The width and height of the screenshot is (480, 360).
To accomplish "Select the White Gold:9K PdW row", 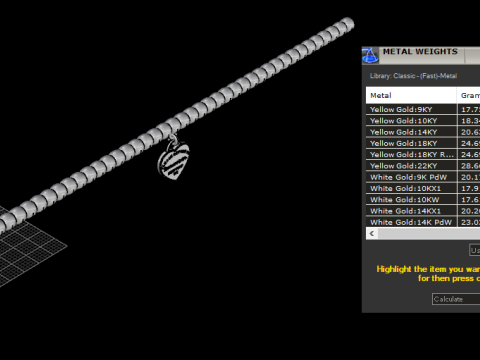I will tap(423, 177).
